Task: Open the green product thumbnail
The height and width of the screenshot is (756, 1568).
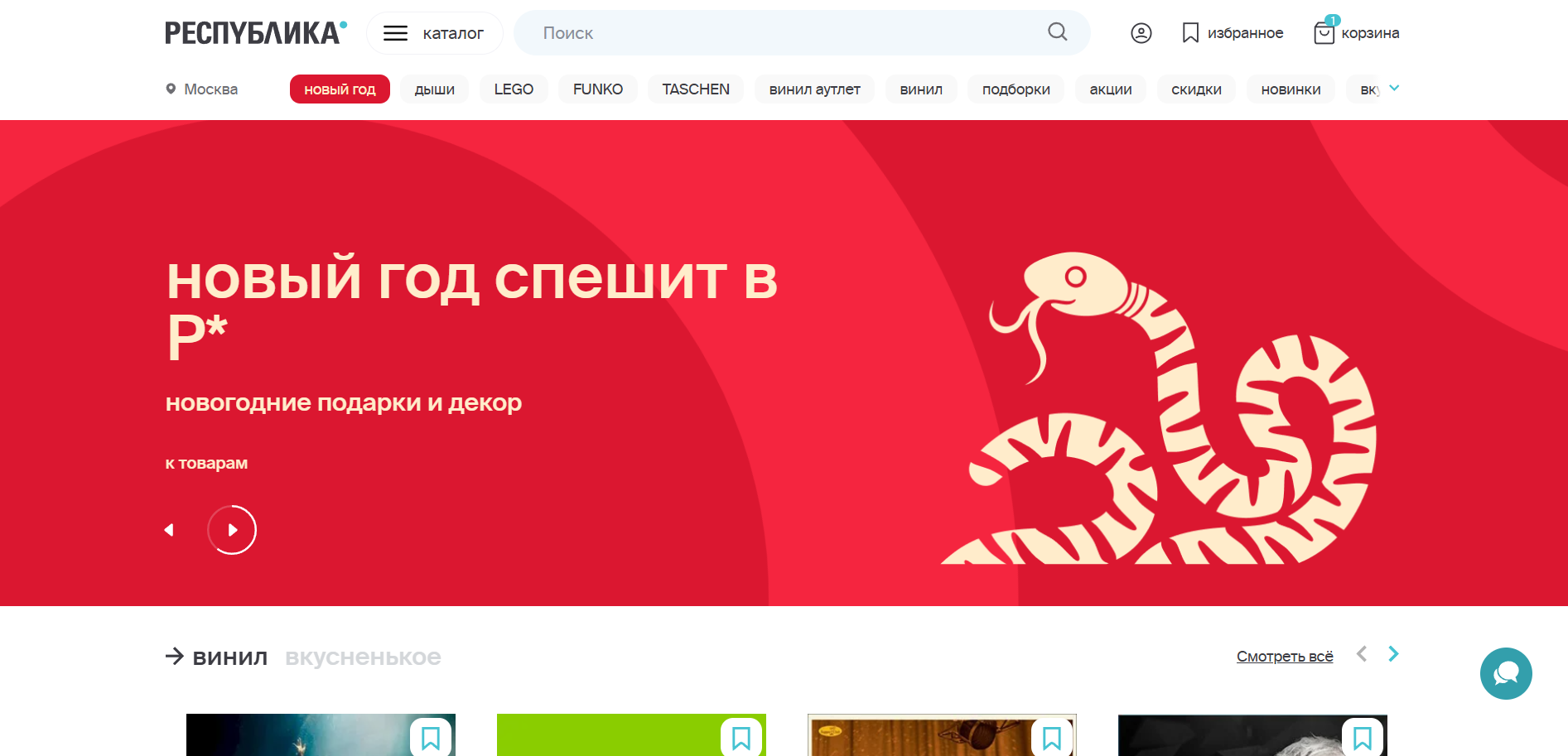Action: [x=631, y=735]
